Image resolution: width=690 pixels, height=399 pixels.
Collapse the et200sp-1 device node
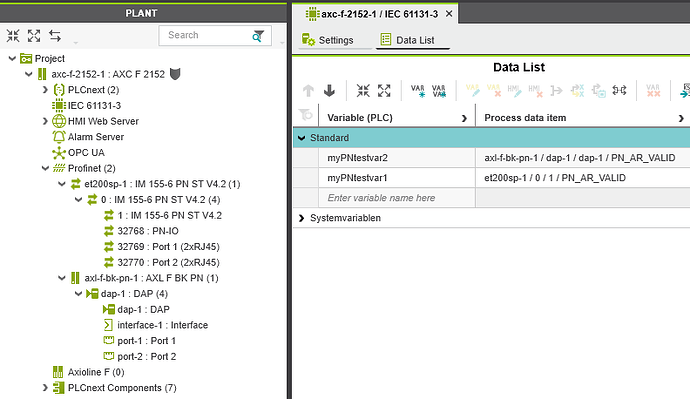coord(62,184)
